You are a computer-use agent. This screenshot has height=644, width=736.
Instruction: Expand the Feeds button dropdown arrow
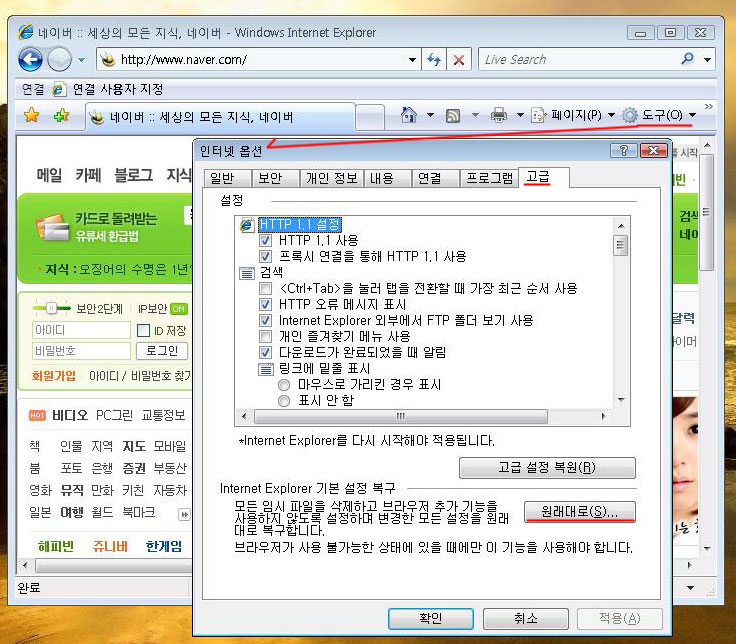click(475, 115)
